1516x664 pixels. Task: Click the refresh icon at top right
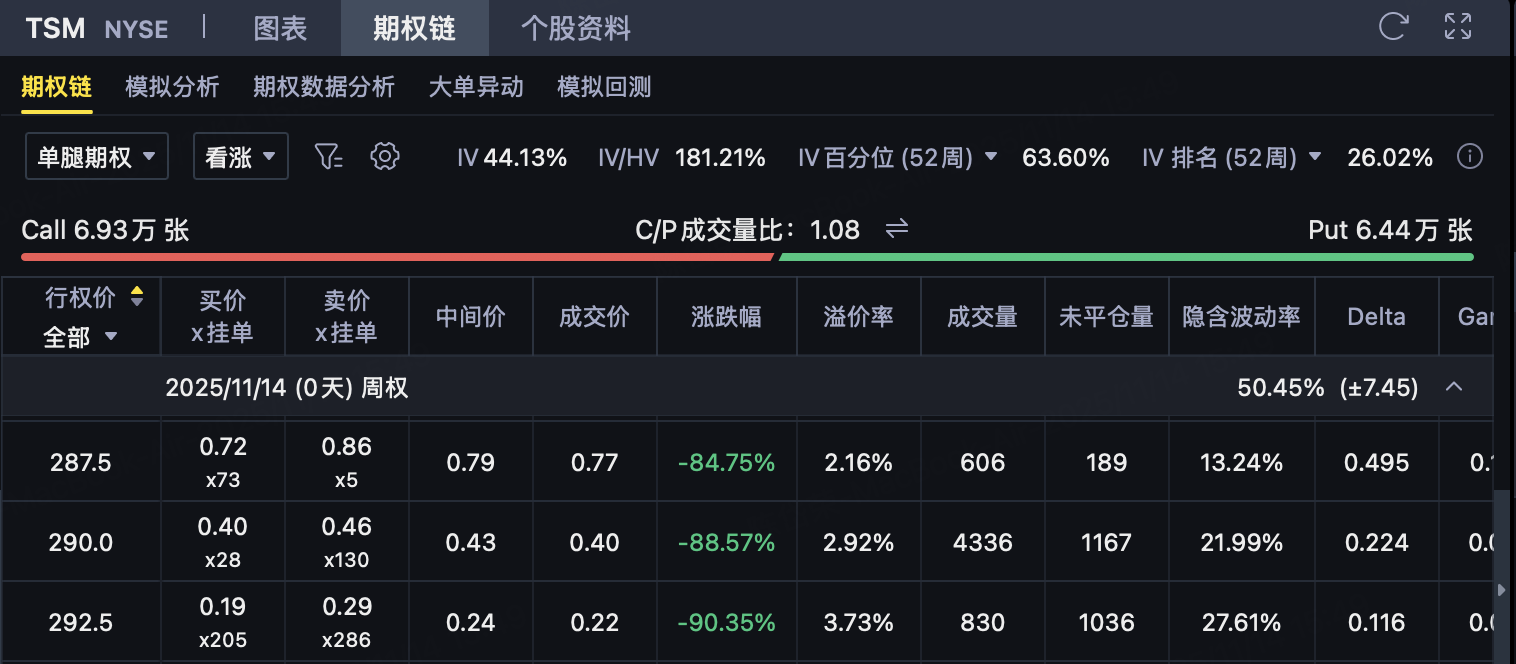pos(1393,26)
